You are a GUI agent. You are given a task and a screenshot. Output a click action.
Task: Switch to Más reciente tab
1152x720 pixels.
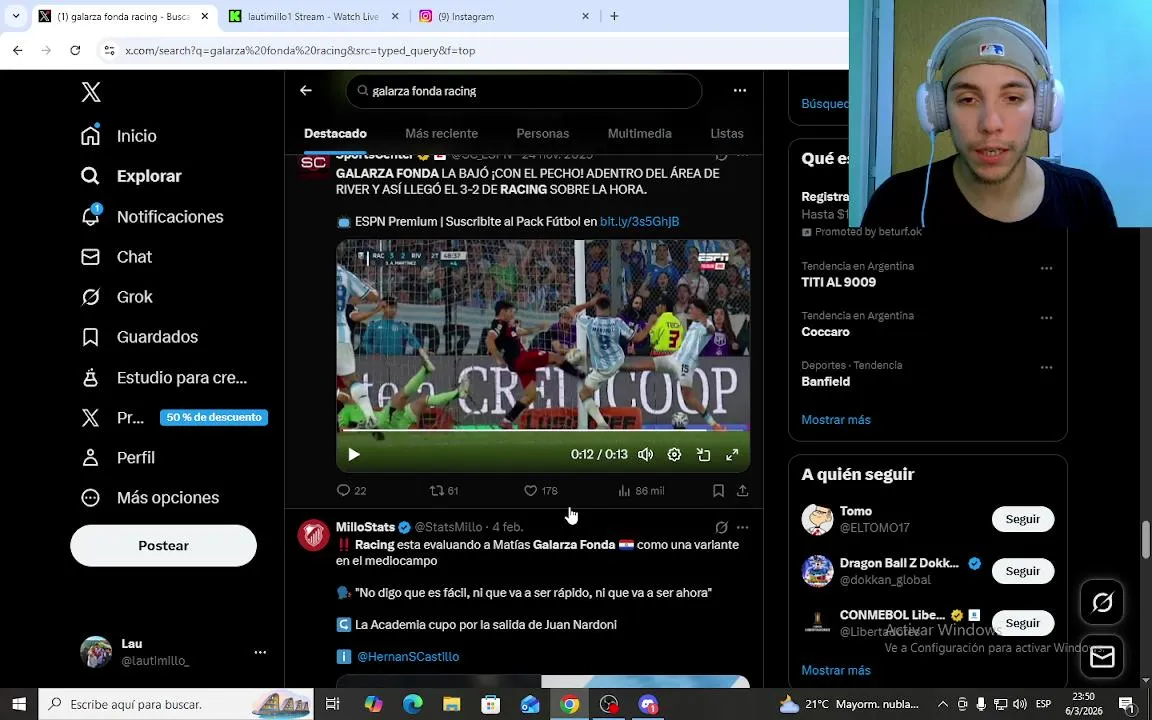click(442, 134)
